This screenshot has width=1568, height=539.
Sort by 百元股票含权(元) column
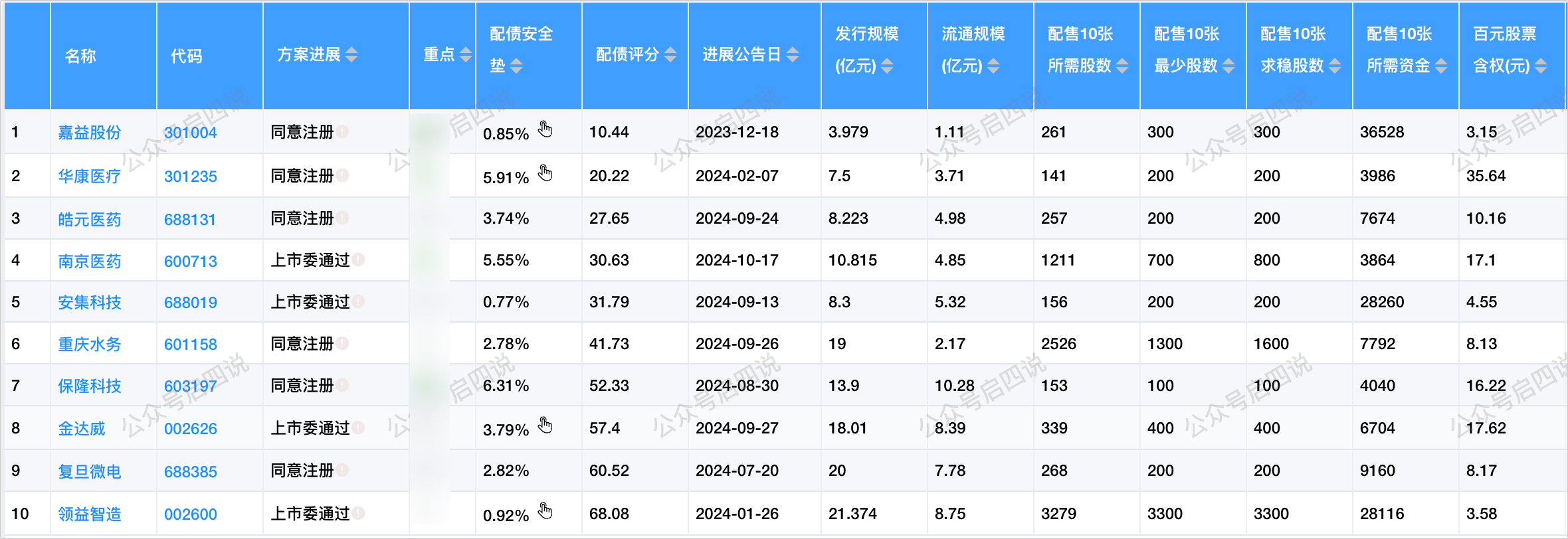[x=1541, y=66]
